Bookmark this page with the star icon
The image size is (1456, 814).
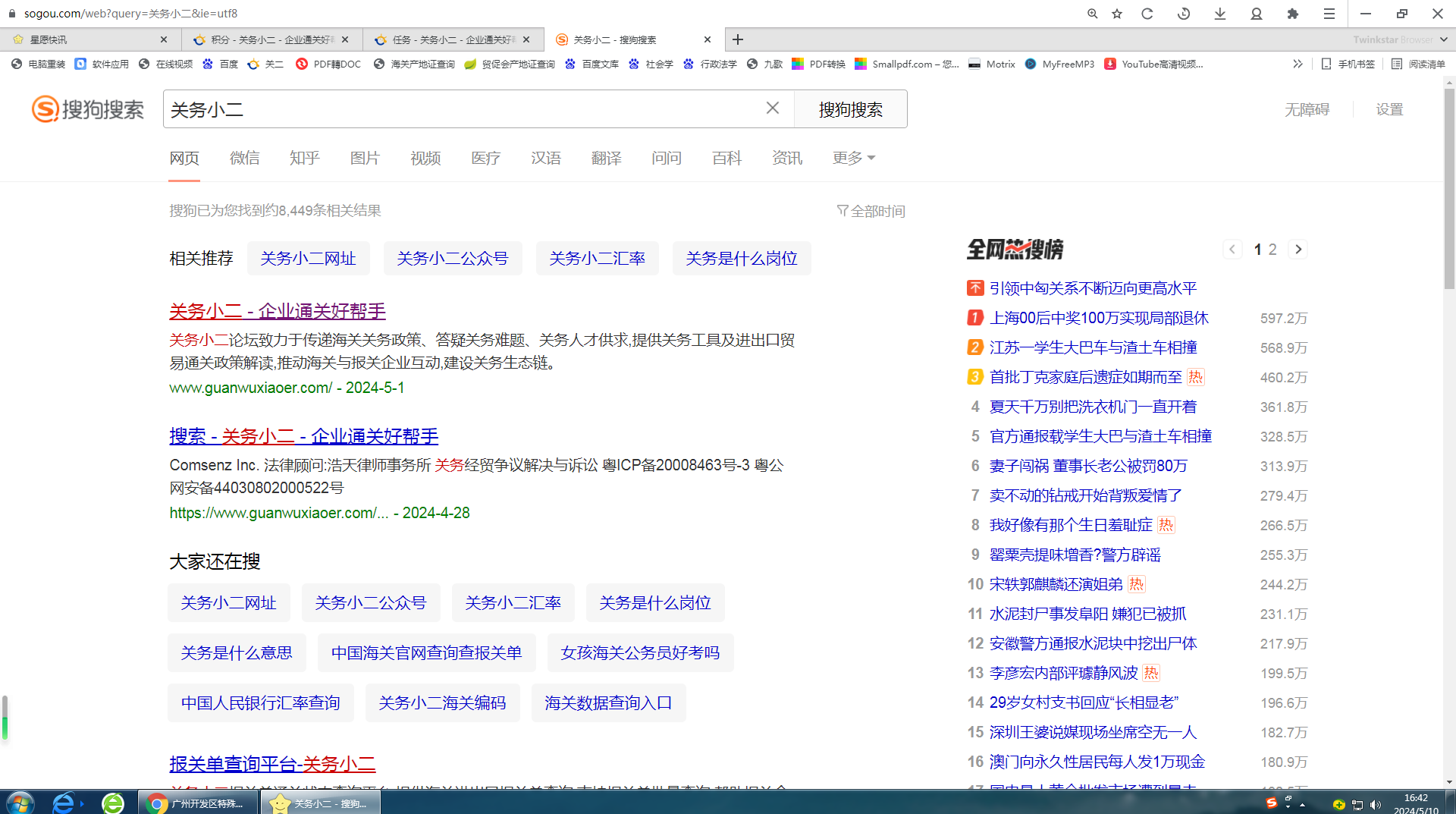[1117, 14]
